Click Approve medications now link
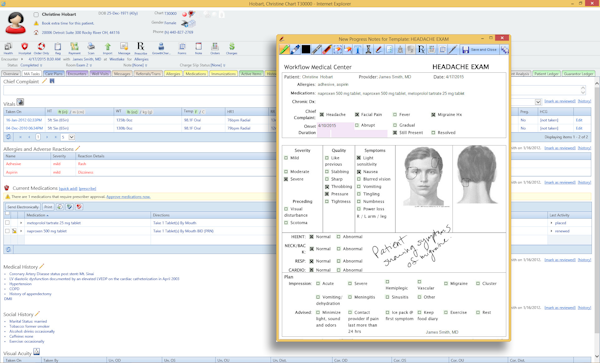This screenshot has width=600, height=363. click(x=128, y=197)
